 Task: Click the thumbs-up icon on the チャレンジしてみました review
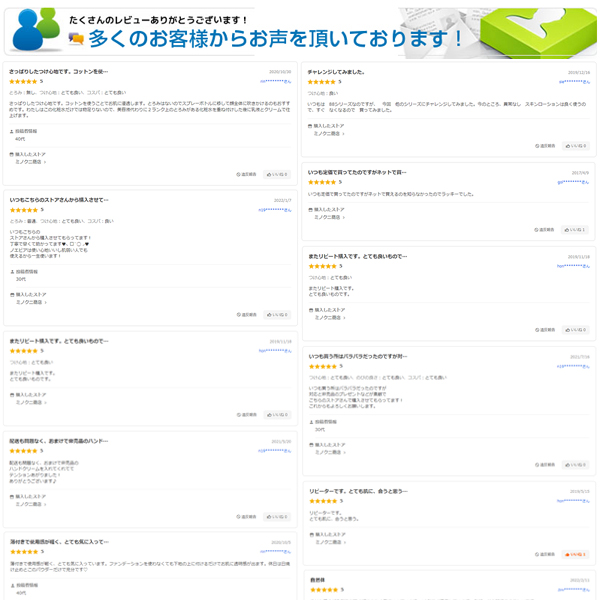pyautogui.click(x=568, y=145)
